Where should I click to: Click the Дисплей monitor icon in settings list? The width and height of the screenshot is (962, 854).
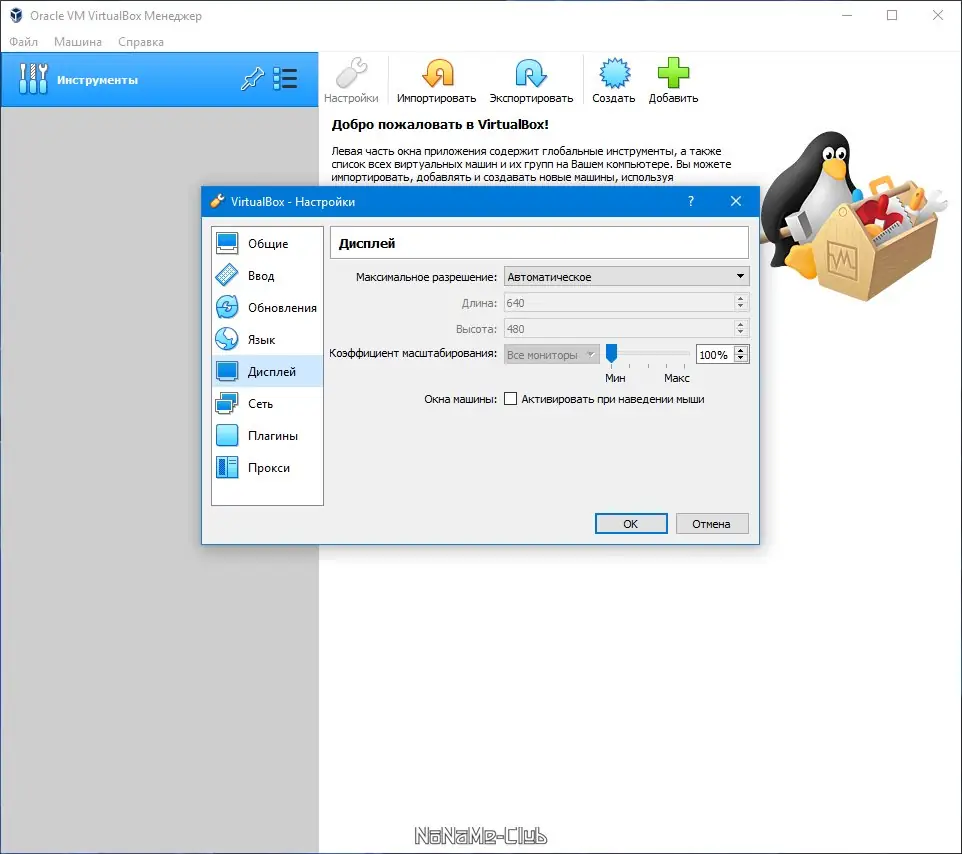click(227, 371)
